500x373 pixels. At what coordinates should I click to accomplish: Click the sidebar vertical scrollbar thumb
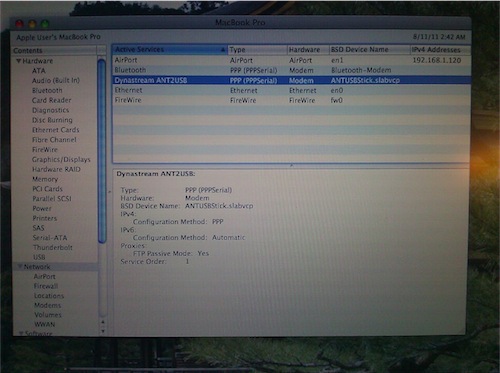pos(102,151)
